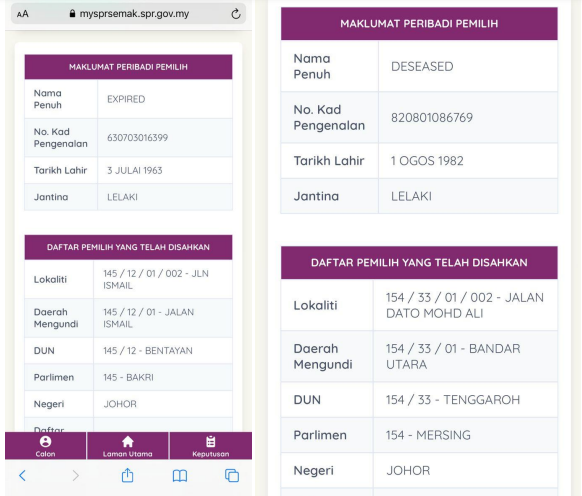
Task: Tap the Negeri label in left card
Action: pyautogui.click(x=49, y=404)
